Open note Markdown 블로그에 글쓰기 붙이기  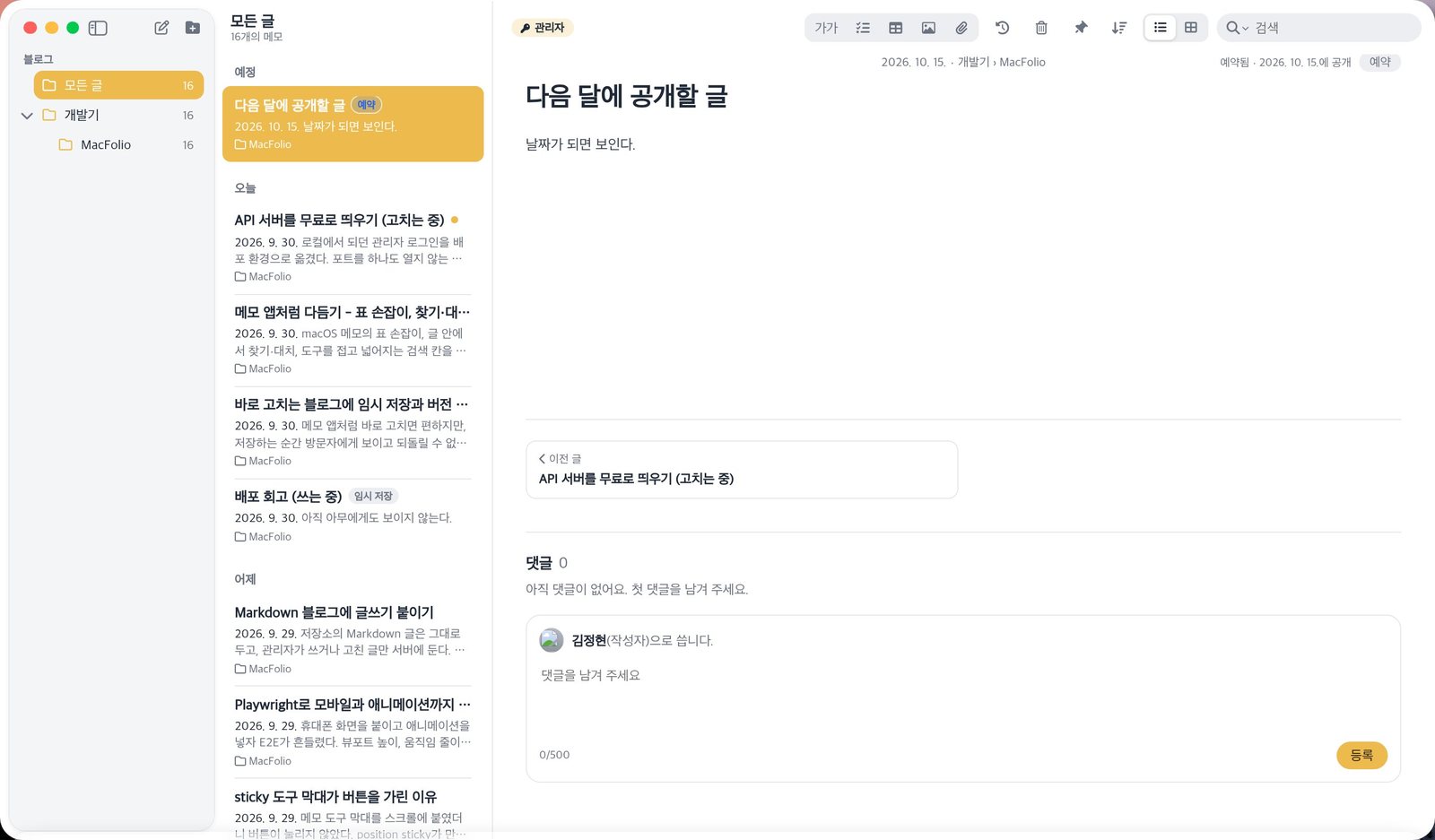(x=352, y=639)
